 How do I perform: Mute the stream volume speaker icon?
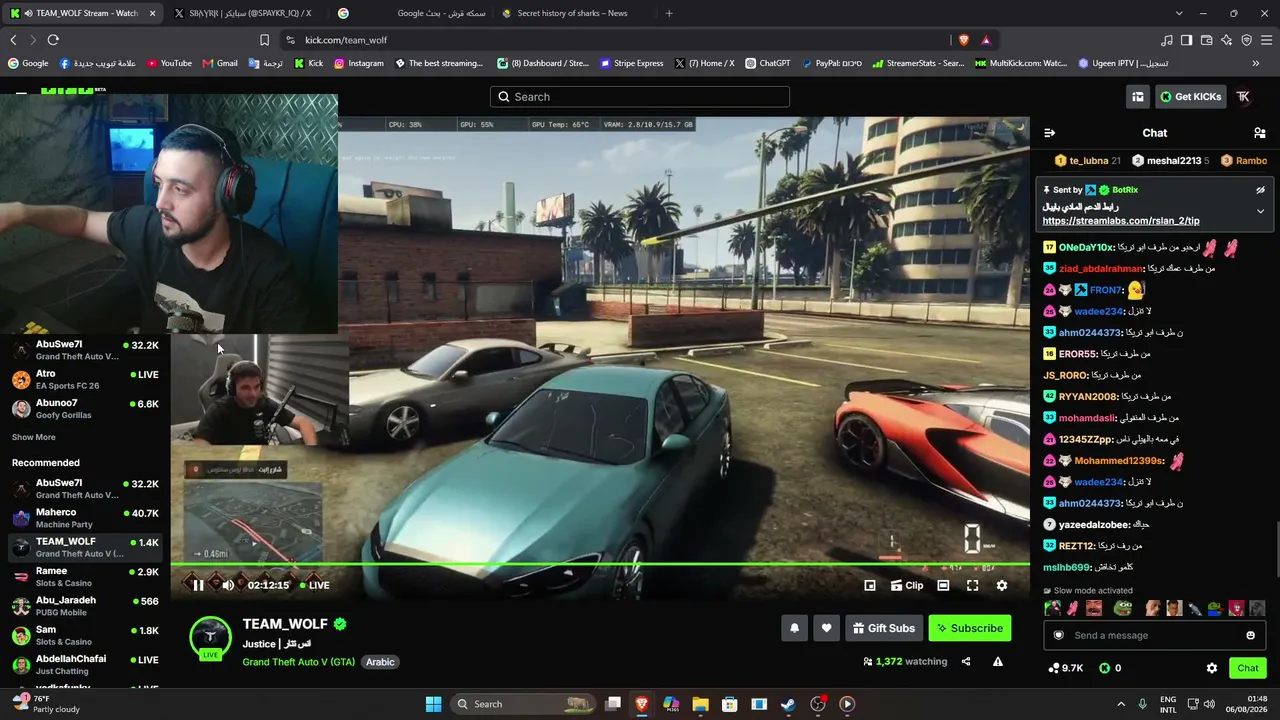pyautogui.click(x=228, y=586)
